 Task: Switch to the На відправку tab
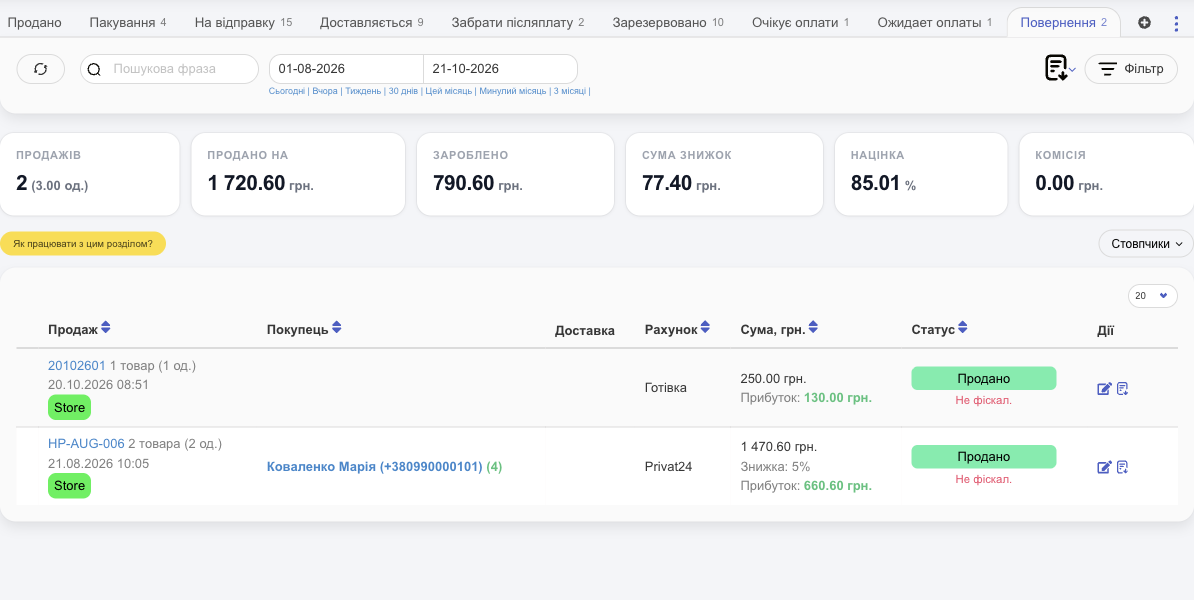coord(244,23)
